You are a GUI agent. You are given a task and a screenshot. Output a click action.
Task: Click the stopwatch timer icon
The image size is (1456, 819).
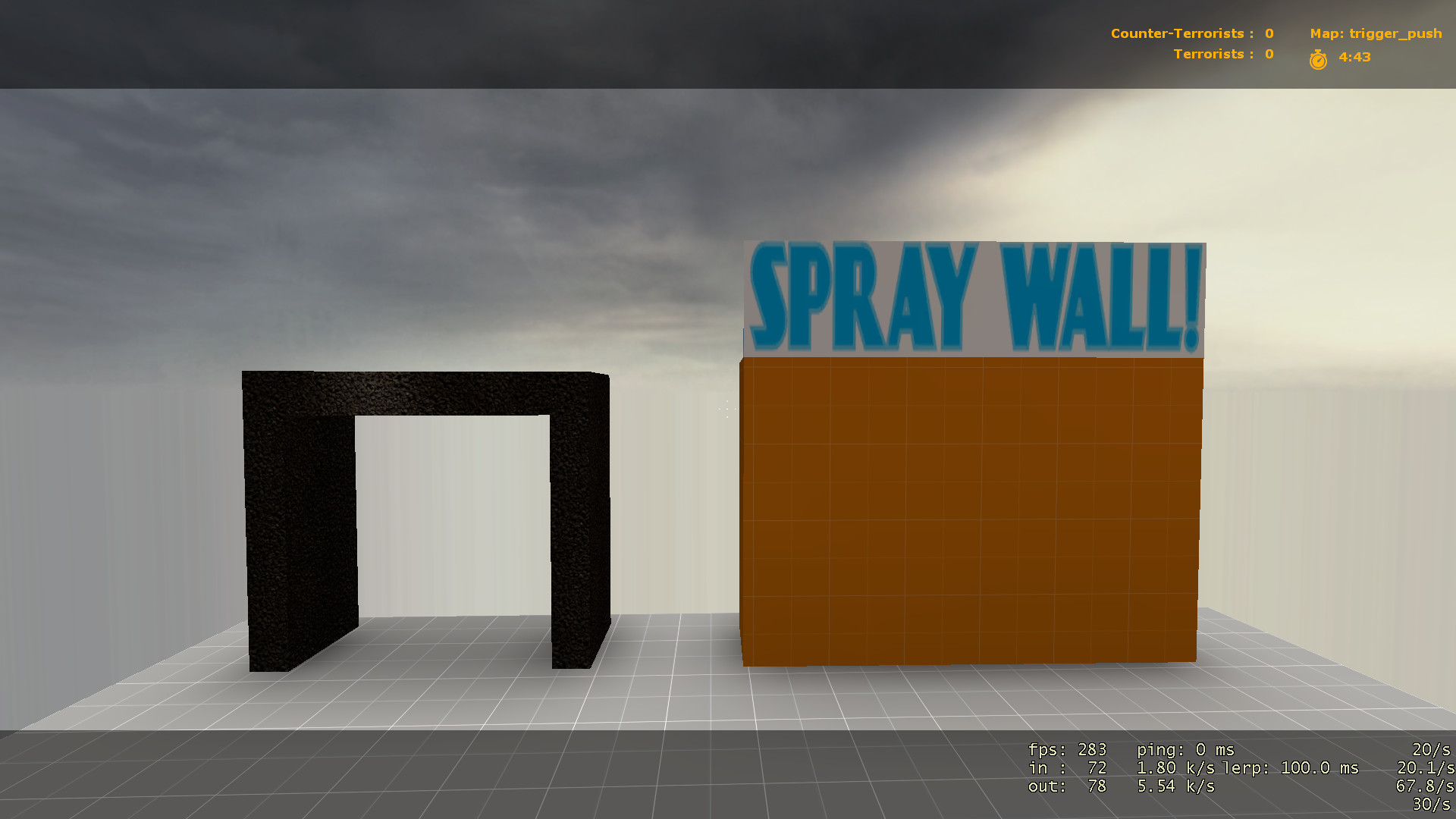click(1319, 58)
